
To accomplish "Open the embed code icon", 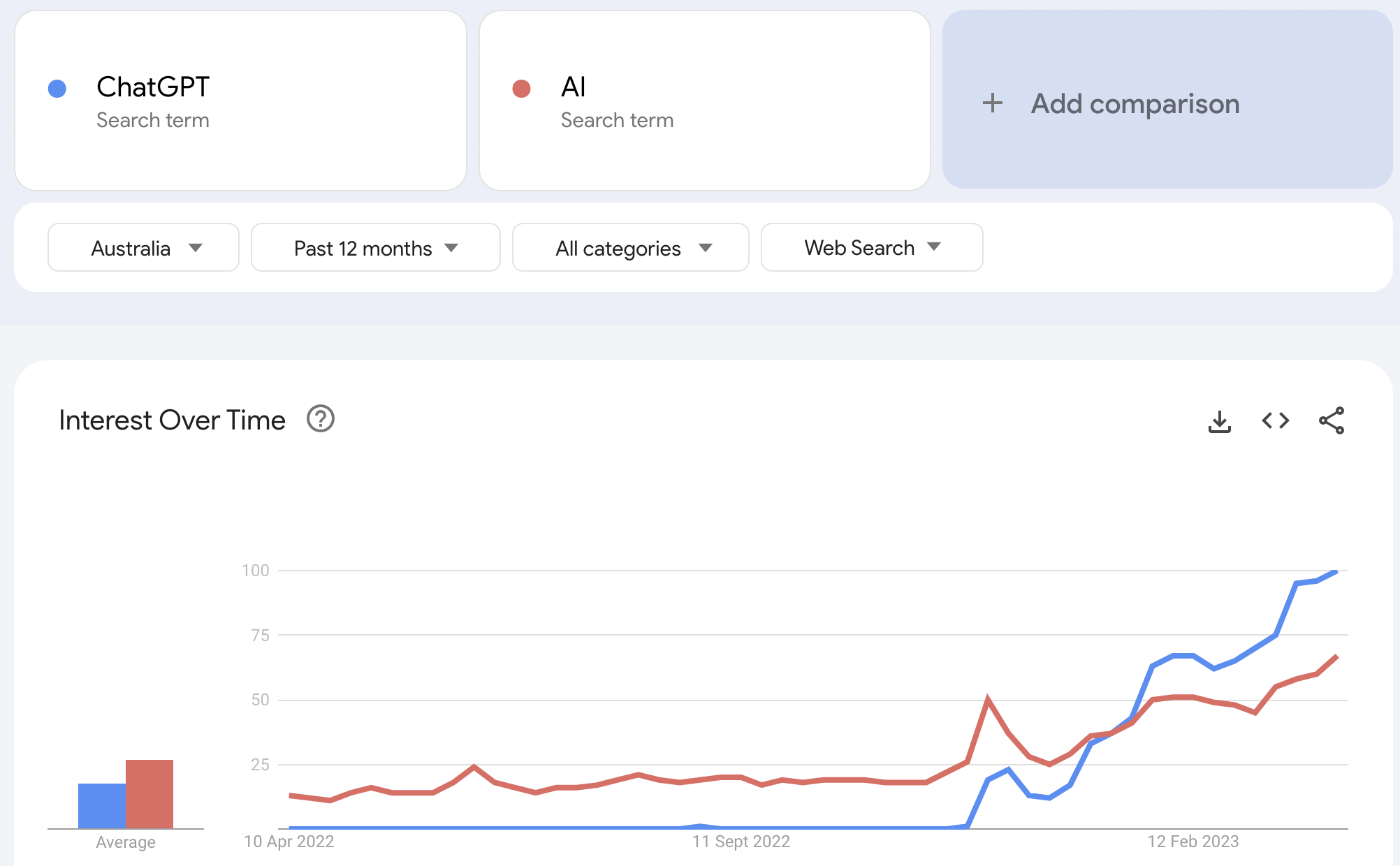I will pyautogui.click(x=1276, y=420).
